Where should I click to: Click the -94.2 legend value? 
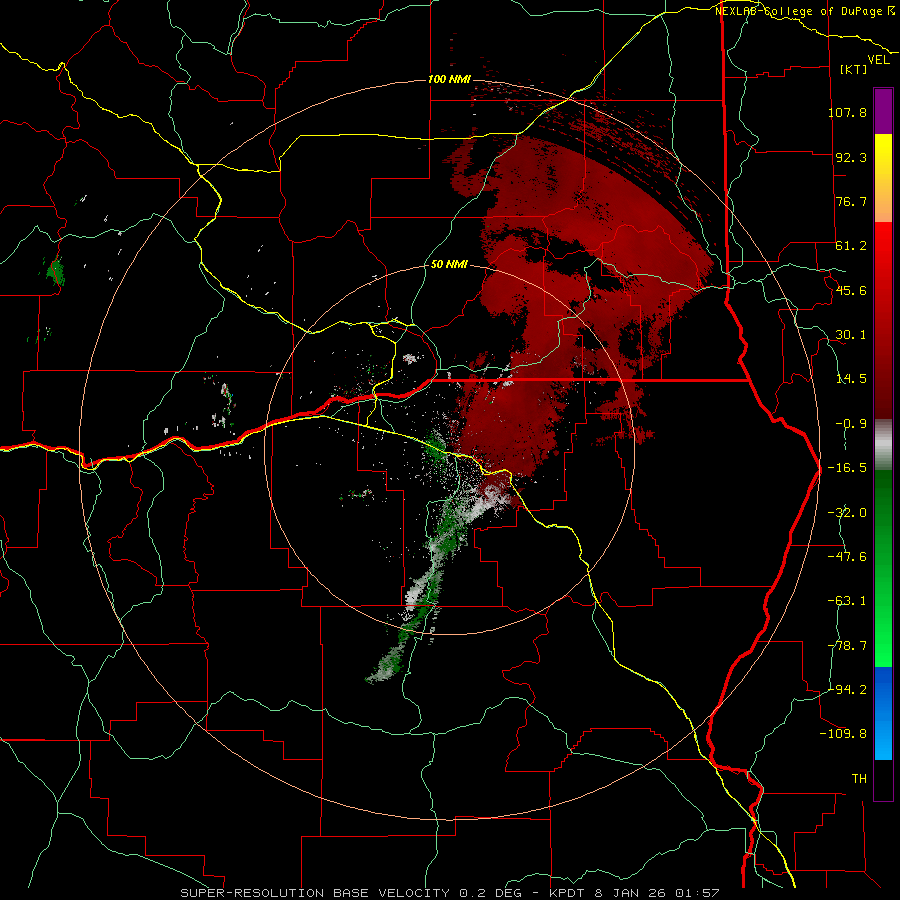(847, 690)
